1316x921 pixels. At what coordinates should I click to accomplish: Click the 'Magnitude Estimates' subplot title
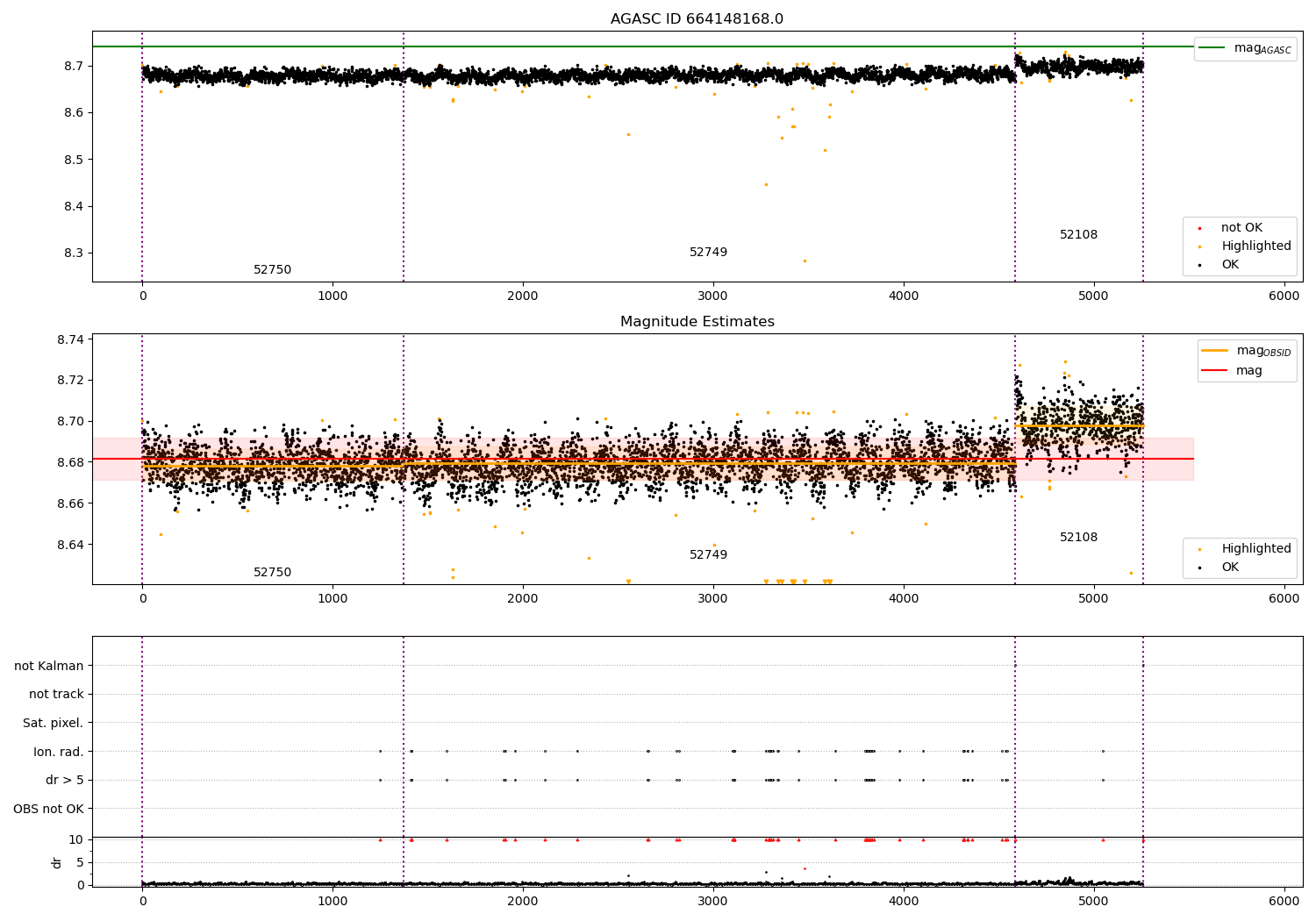tap(697, 322)
